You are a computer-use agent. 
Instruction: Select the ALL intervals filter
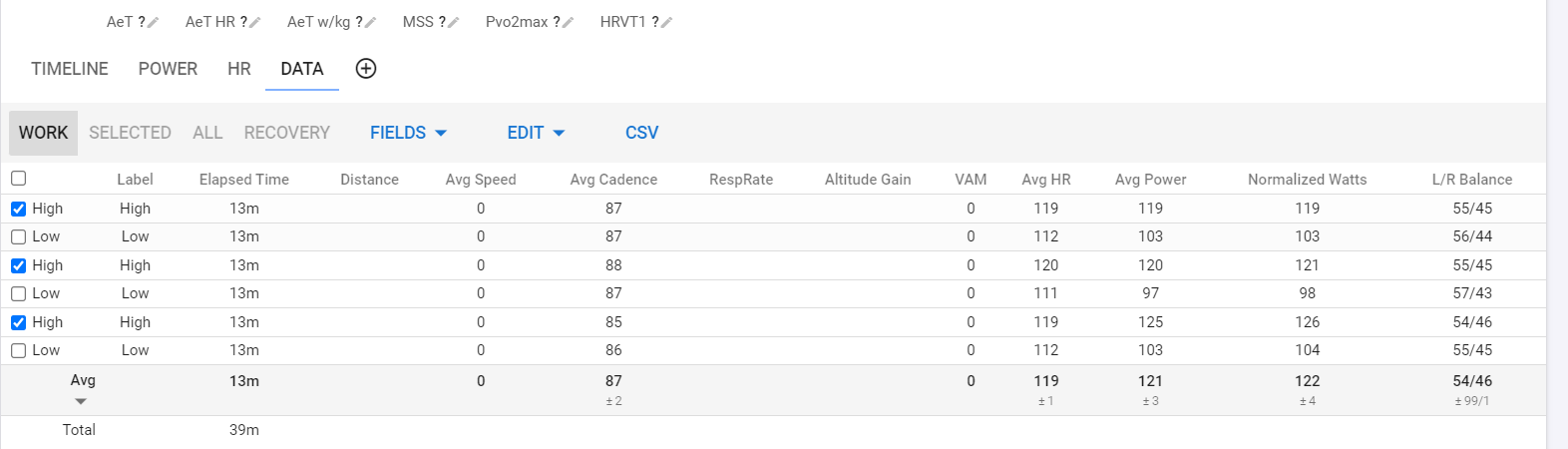click(207, 133)
